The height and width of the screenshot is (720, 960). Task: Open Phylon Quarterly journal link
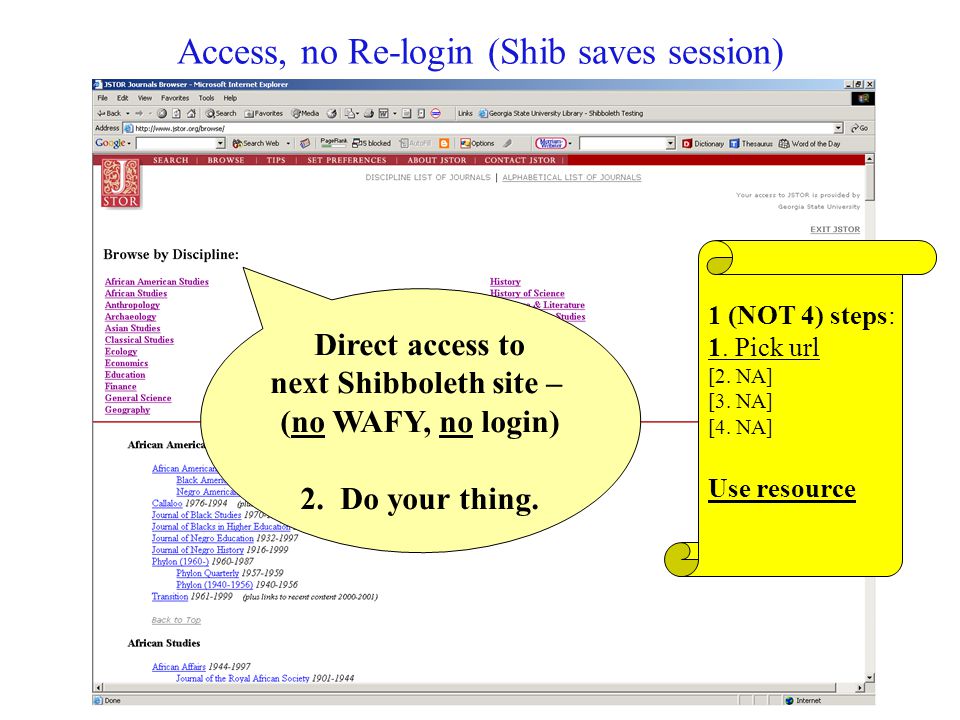(208, 573)
